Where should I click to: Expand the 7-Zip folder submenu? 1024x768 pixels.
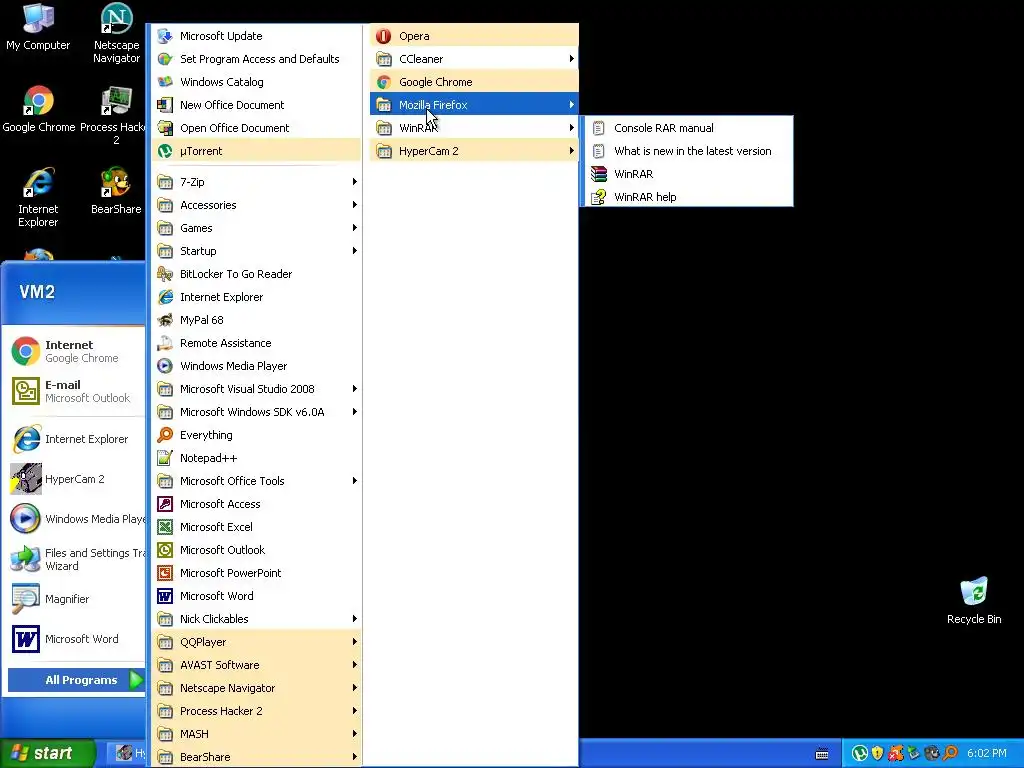257,182
